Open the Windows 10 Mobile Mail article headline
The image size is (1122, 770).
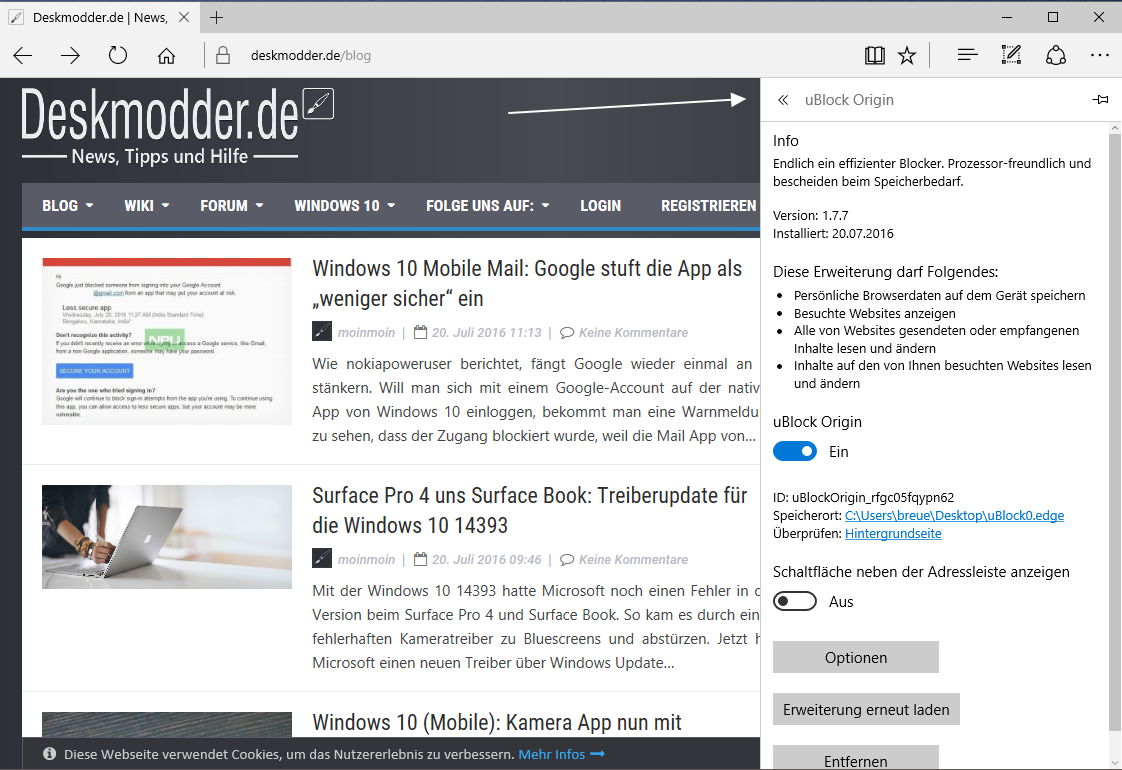pos(527,283)
